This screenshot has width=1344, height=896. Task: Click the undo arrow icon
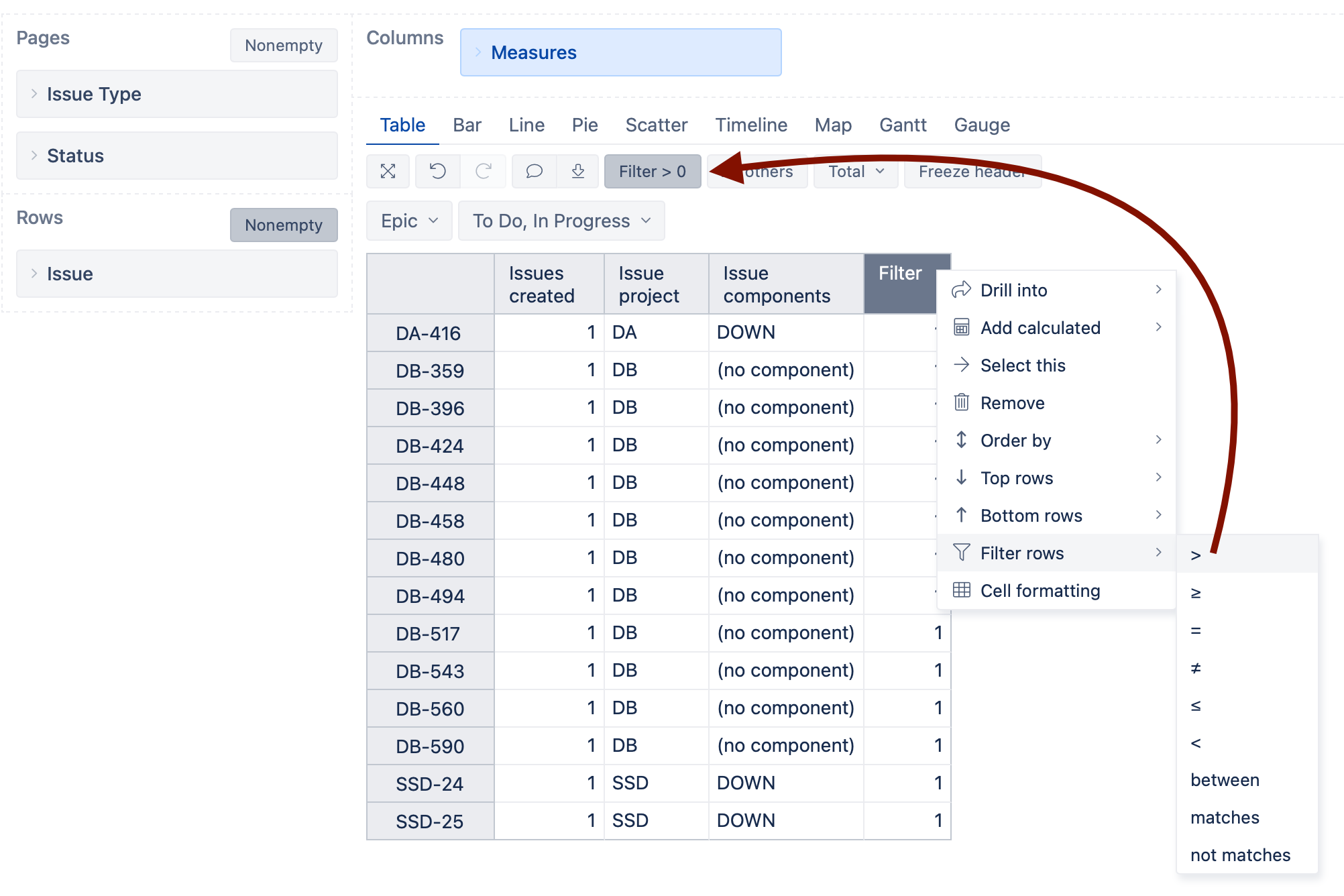(x=438, y=172)
